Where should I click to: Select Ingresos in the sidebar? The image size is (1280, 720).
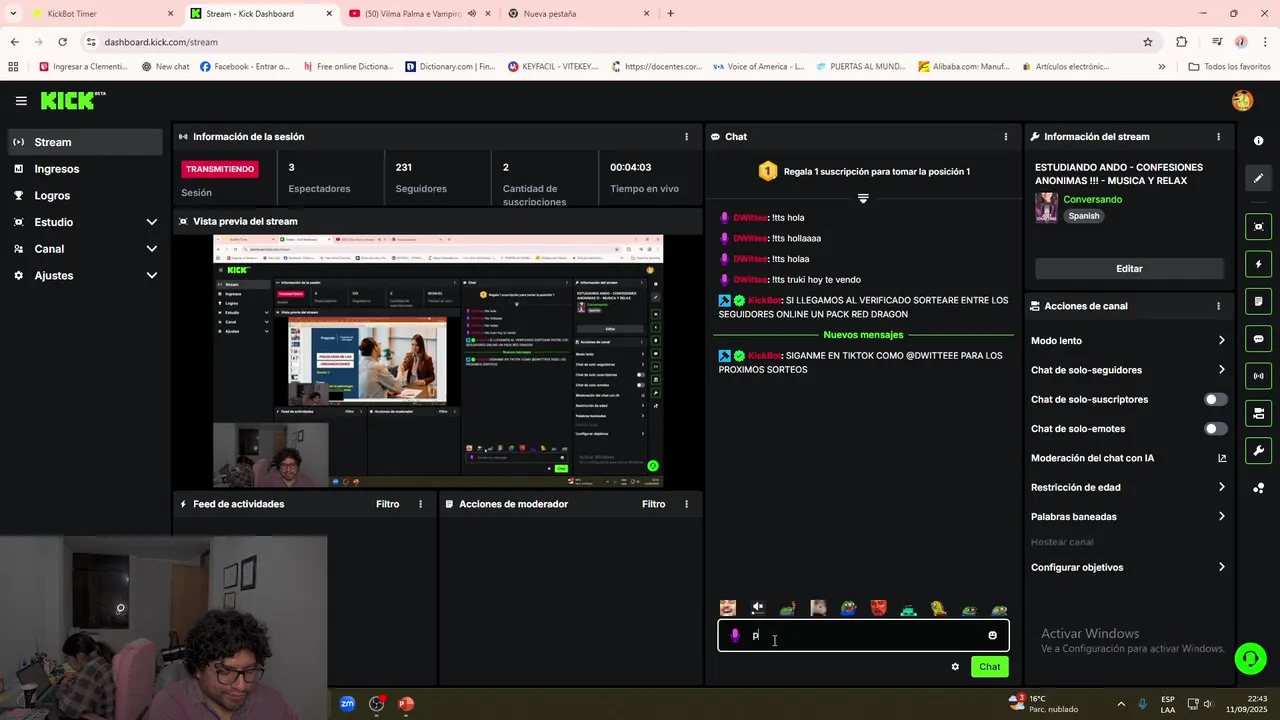point(85,169)
